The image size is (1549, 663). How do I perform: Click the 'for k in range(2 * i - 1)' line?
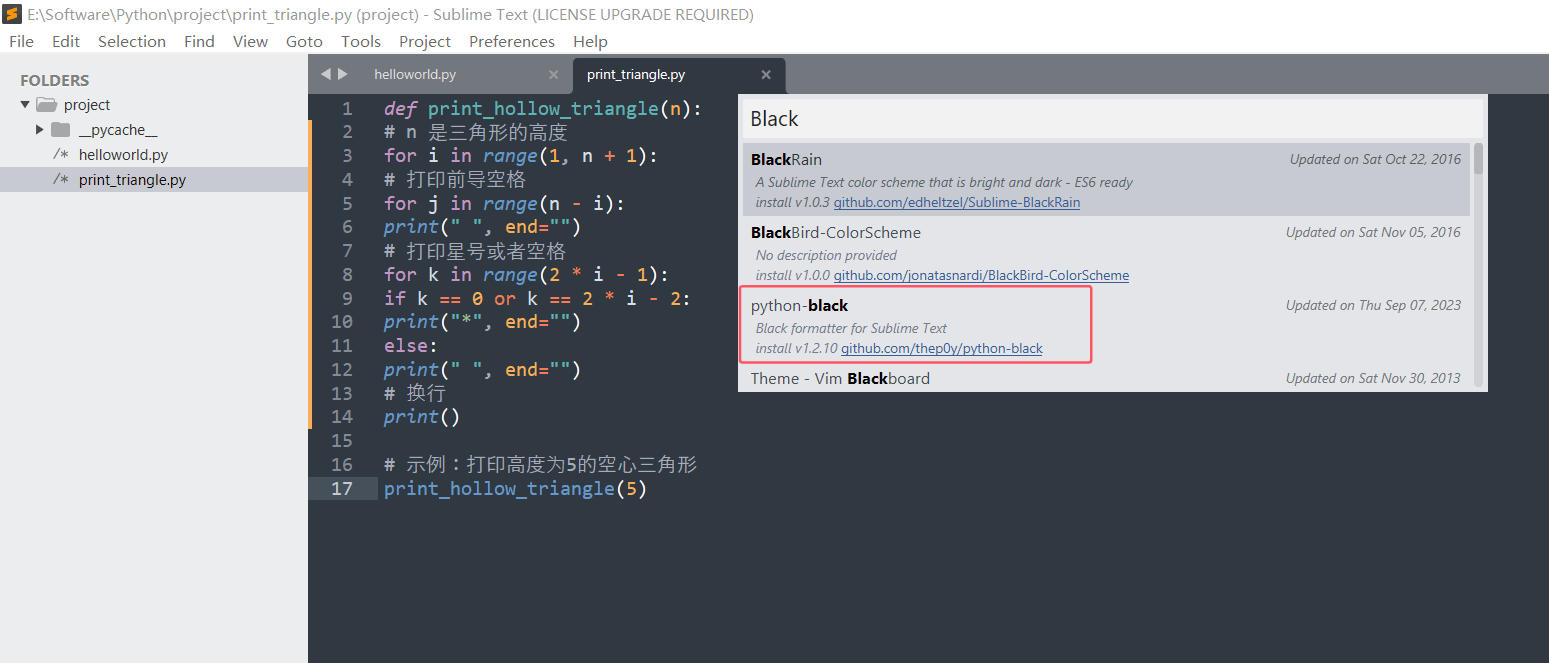(x=526, y=274)
